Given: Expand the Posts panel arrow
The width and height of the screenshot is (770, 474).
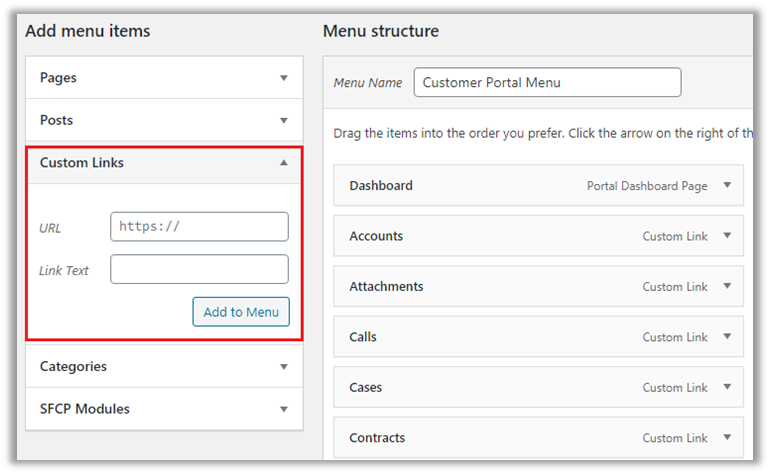Looking at the screenshot, I should coord(284,120).
